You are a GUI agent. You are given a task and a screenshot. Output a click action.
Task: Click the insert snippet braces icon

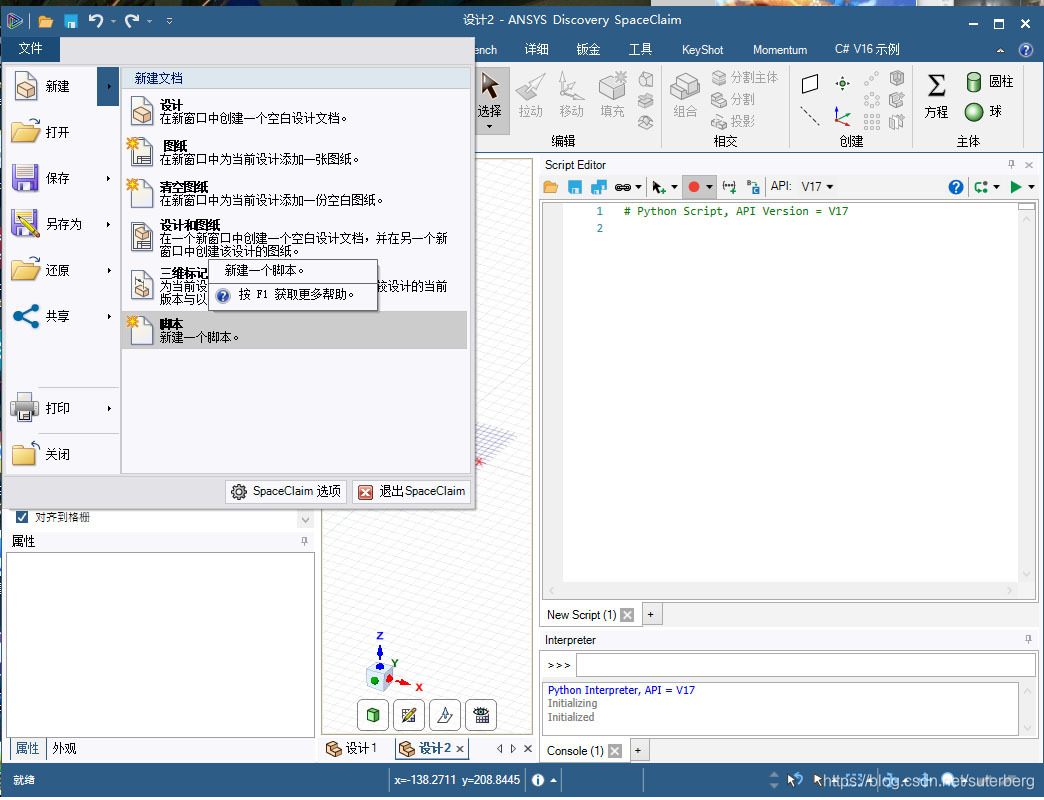(729, 187)
